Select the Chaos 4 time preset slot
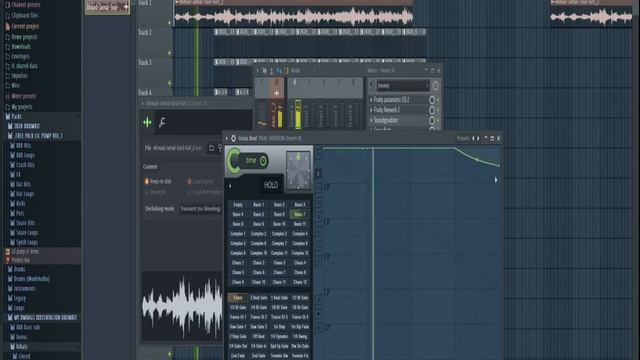This screenshot has width=640, height=360. [x=300, y=263]
